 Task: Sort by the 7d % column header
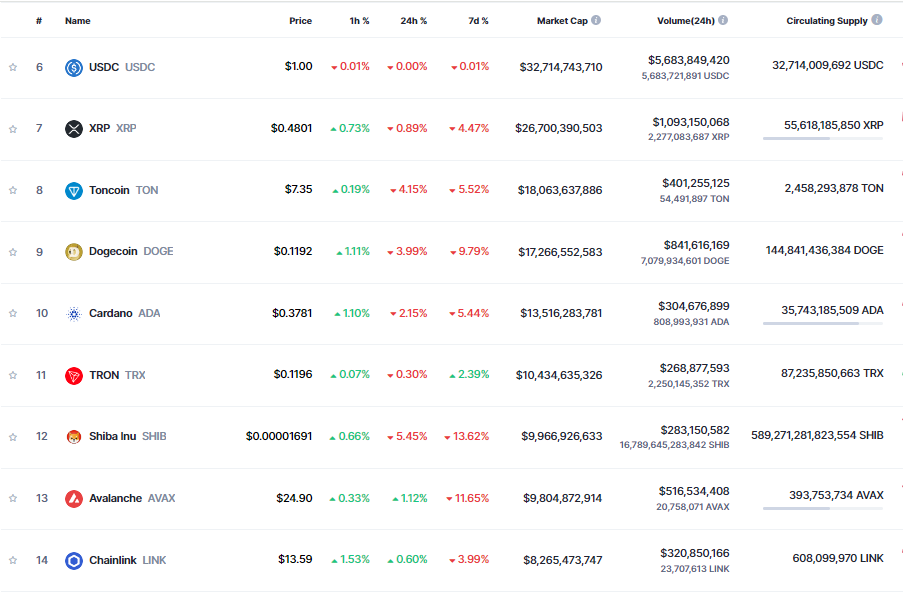(x=478, y=21)
